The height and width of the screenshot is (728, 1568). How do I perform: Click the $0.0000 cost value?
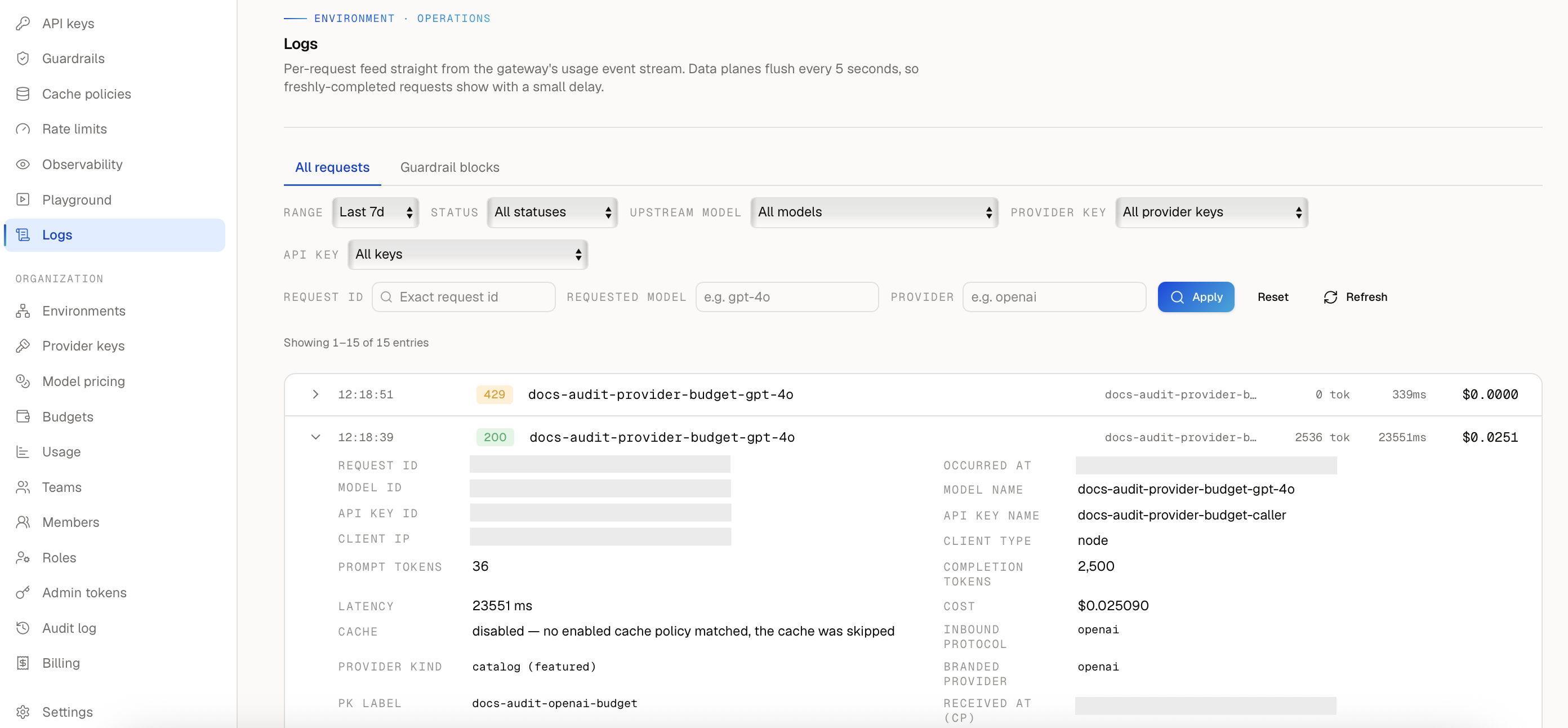click(x=1490, y=394)
